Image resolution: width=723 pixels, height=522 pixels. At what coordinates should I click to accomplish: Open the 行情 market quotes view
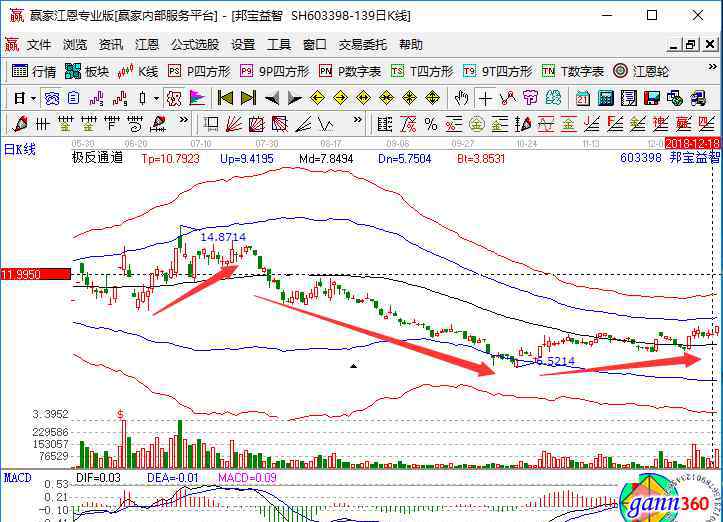[x=34, y=71]
